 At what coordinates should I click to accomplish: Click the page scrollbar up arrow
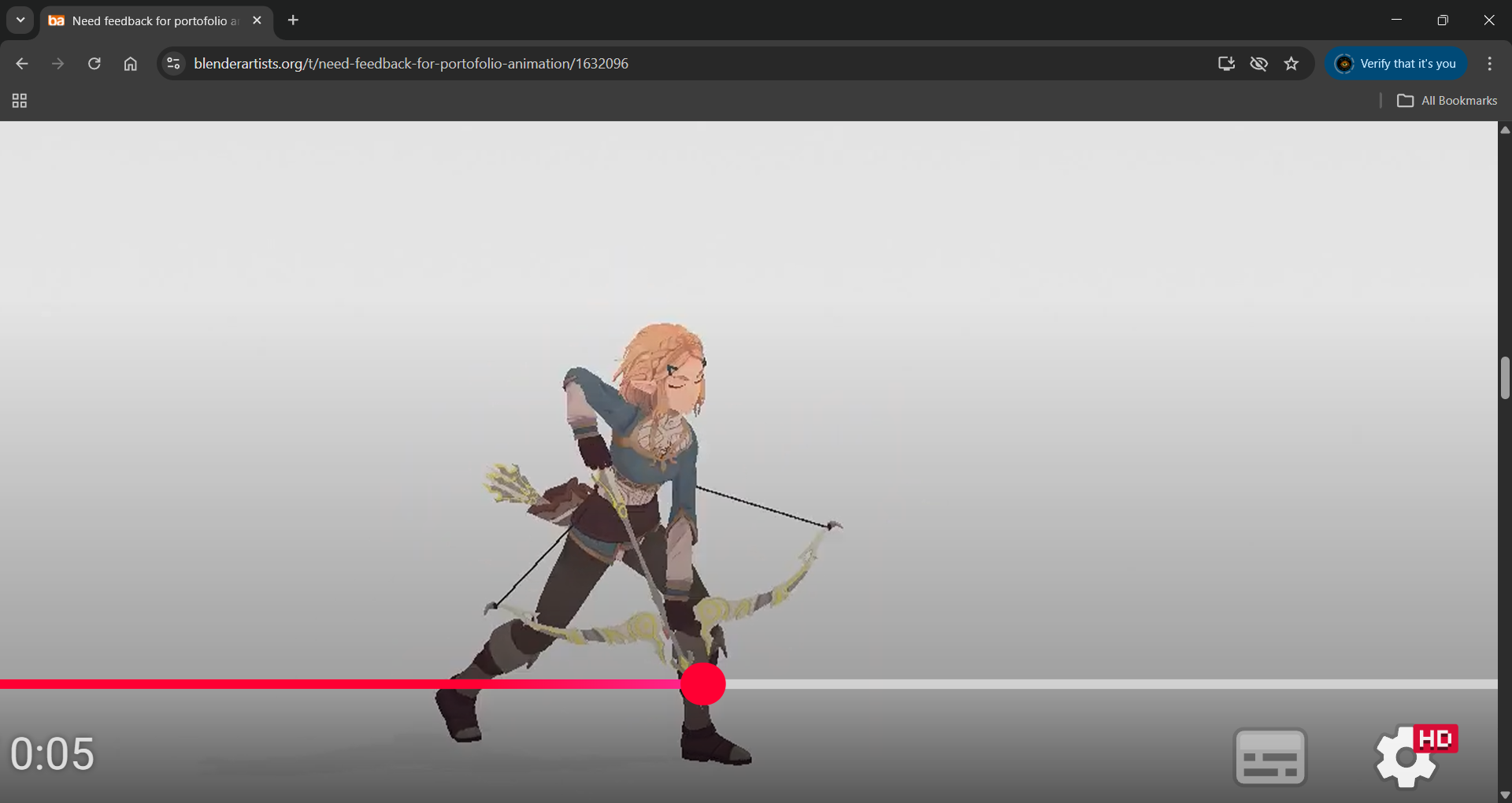coord(1505,130)
